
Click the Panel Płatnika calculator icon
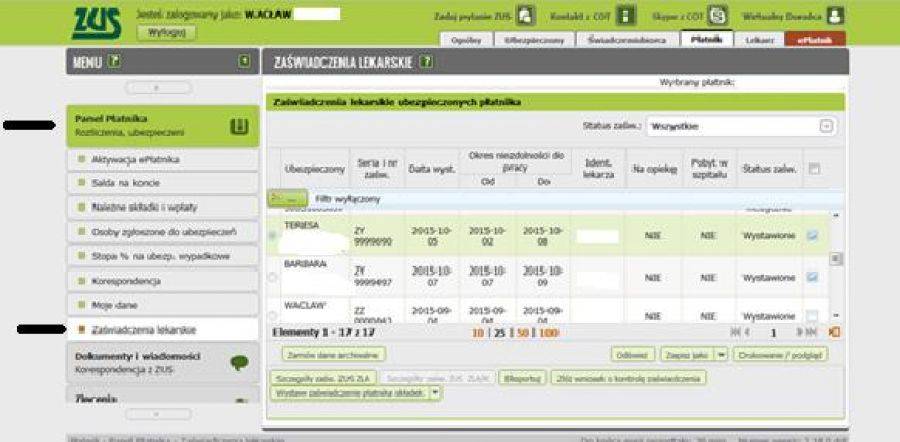(239, 126)
